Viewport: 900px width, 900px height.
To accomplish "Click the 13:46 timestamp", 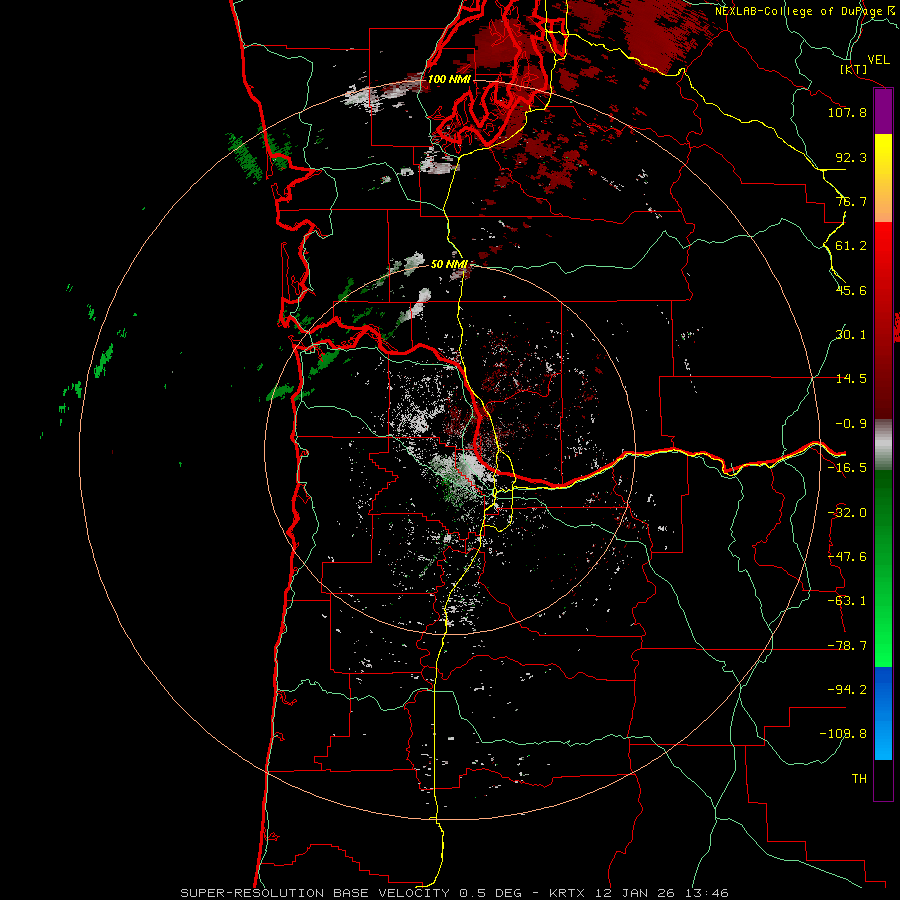I will [707, 893].
